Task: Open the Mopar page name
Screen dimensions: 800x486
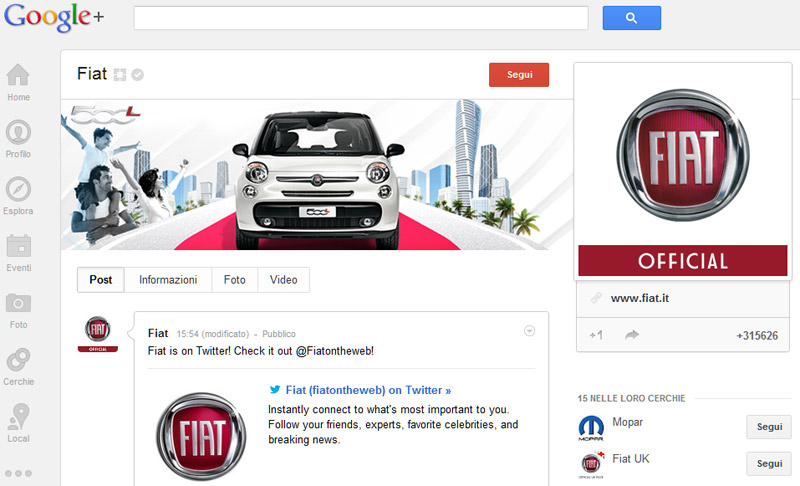Action: [627, 422]
